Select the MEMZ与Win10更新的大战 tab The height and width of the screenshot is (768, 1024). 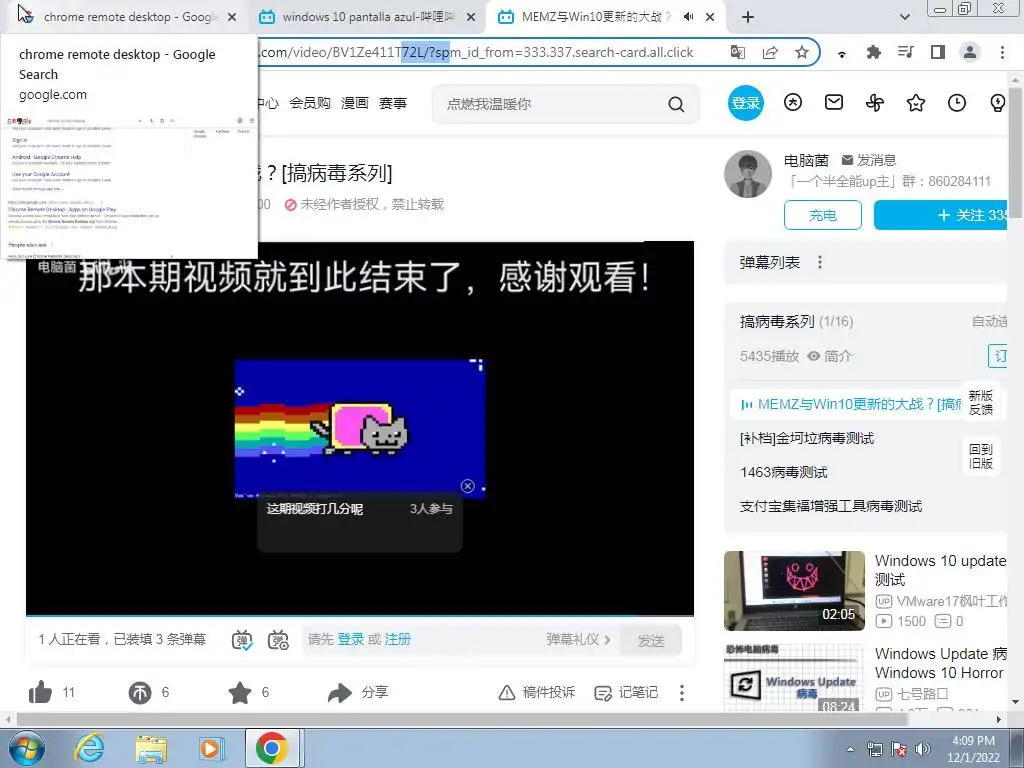(x=594, y=17)
